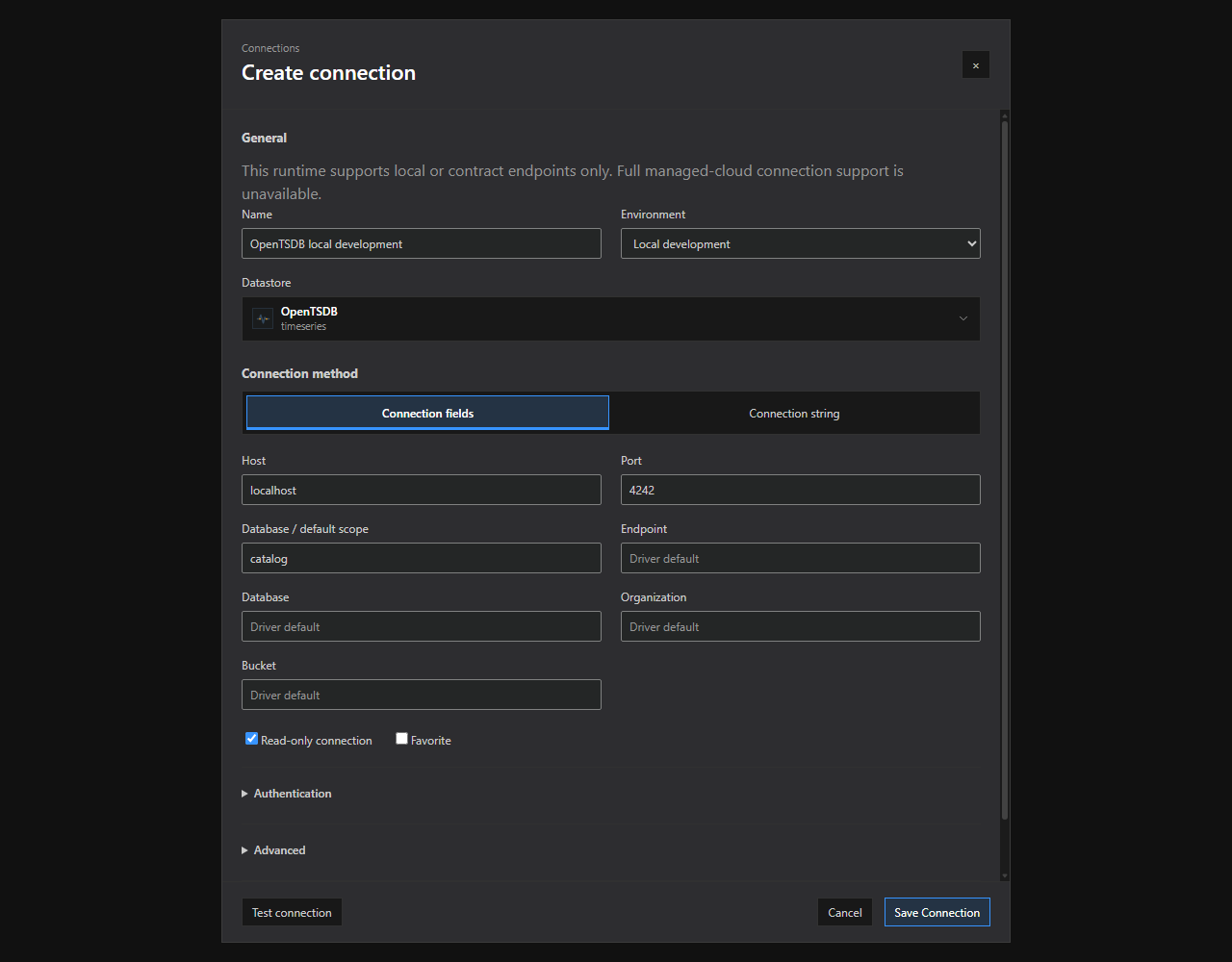
Task: Focus Database / default scope field
Action: click(x=421, y=558)
